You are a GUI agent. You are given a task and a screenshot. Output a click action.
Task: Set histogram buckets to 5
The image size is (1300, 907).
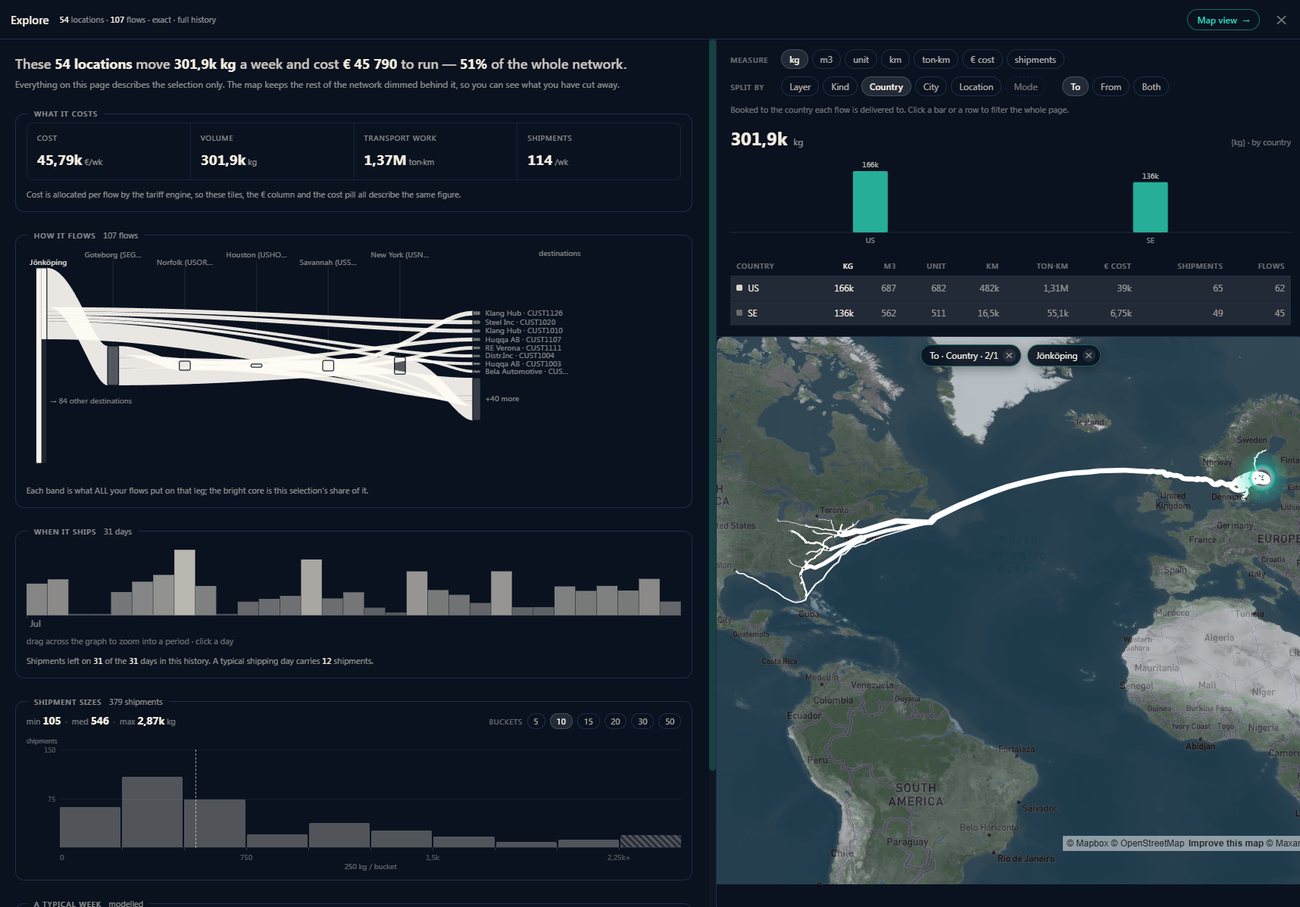coord(536,721)
